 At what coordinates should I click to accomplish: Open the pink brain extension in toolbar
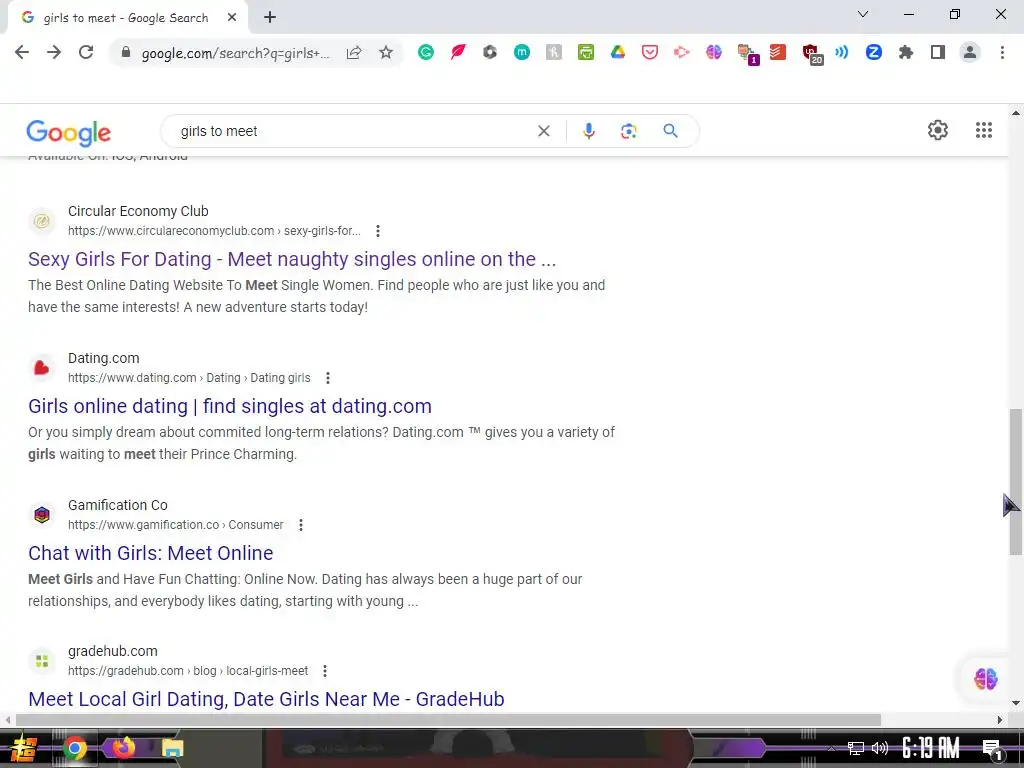click(714, 52)
